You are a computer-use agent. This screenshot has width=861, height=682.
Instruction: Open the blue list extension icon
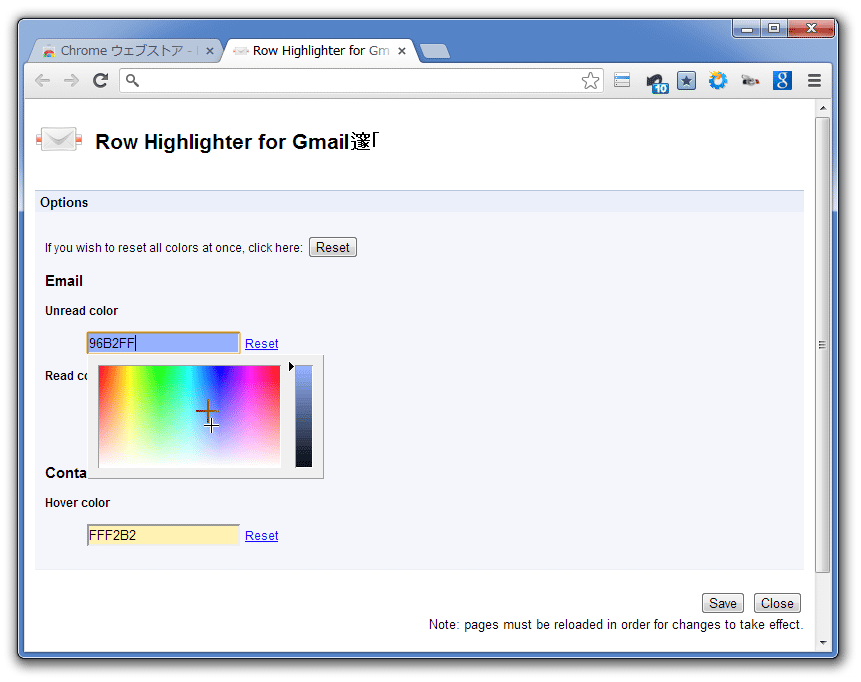622,80
